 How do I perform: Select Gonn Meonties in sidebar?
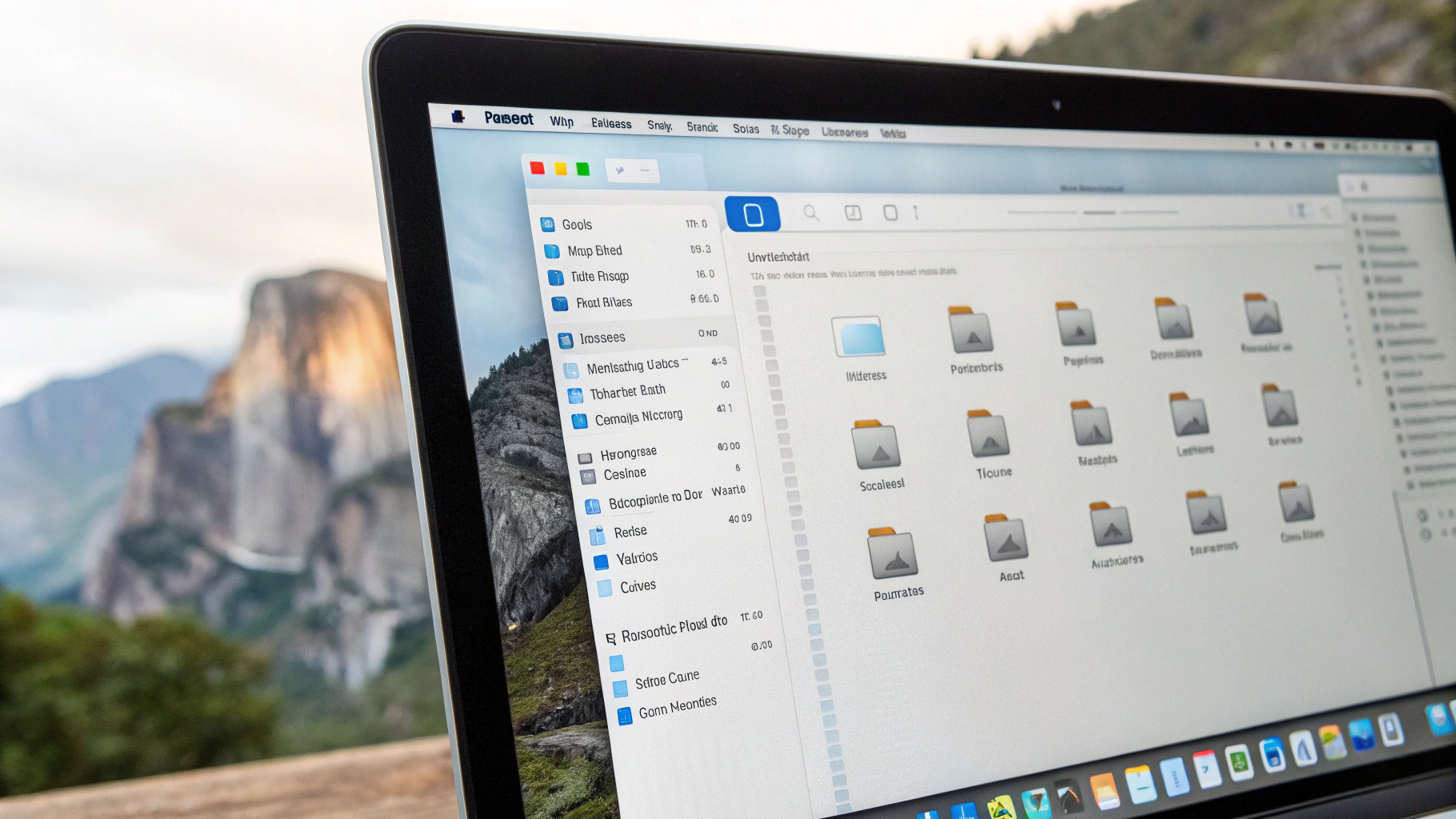click(x=677, y=707)
